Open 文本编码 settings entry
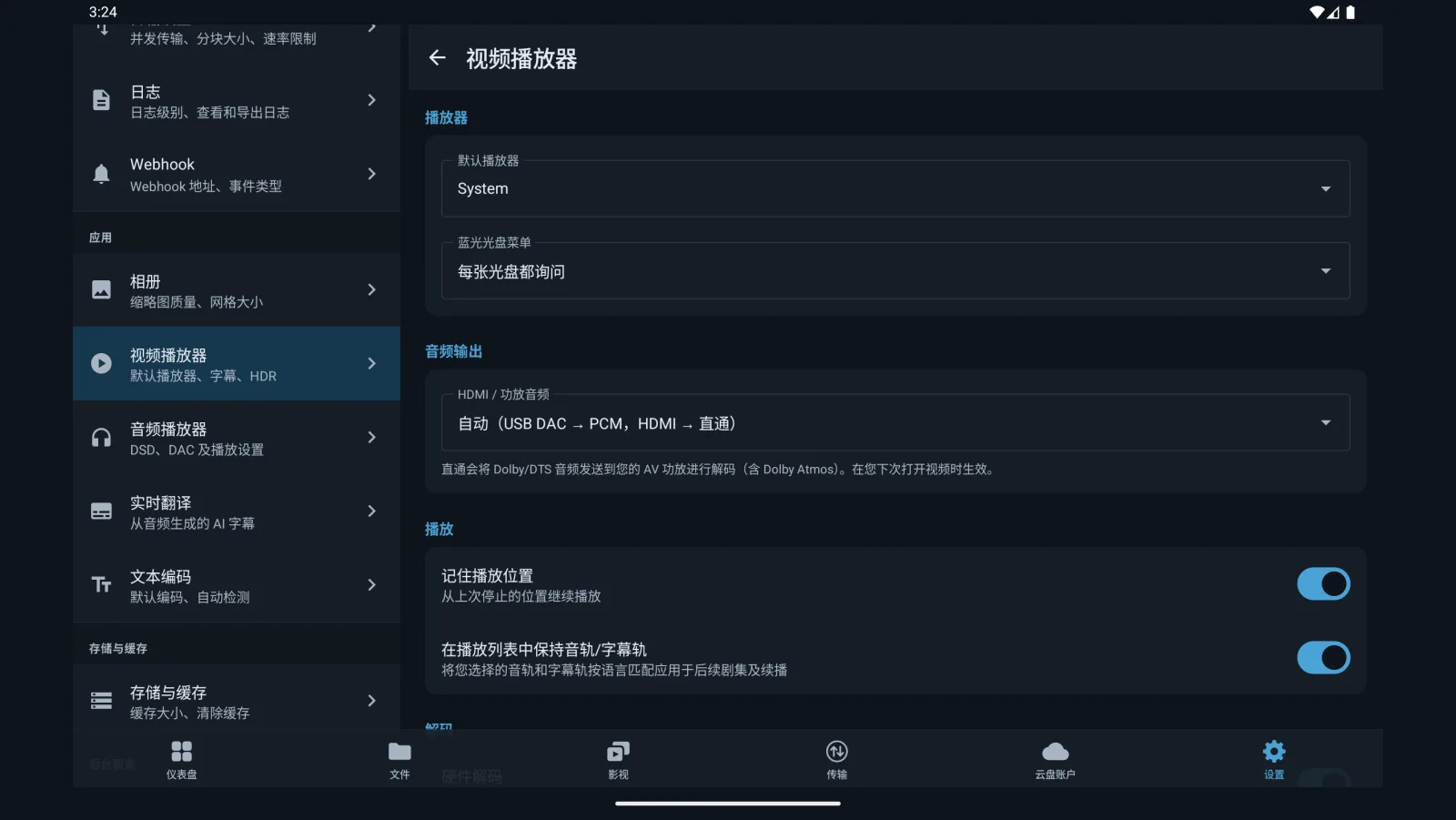 pos(237,584)
